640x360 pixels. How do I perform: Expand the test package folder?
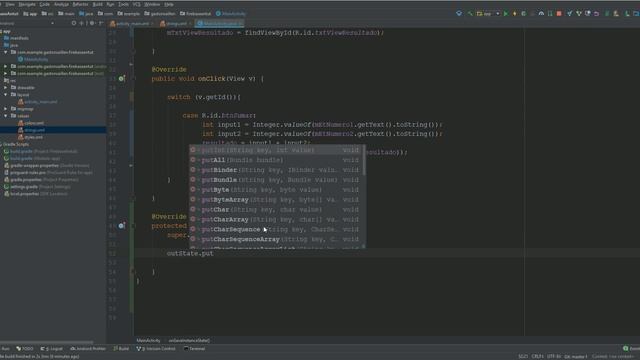point(6,73)
